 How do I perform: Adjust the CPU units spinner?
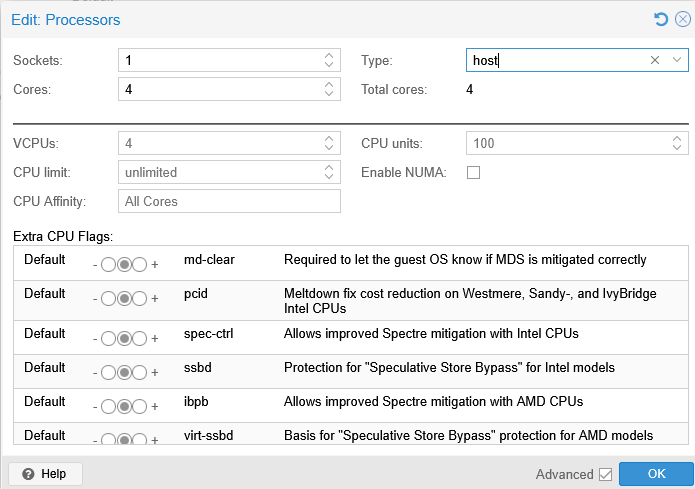[677, 143]
